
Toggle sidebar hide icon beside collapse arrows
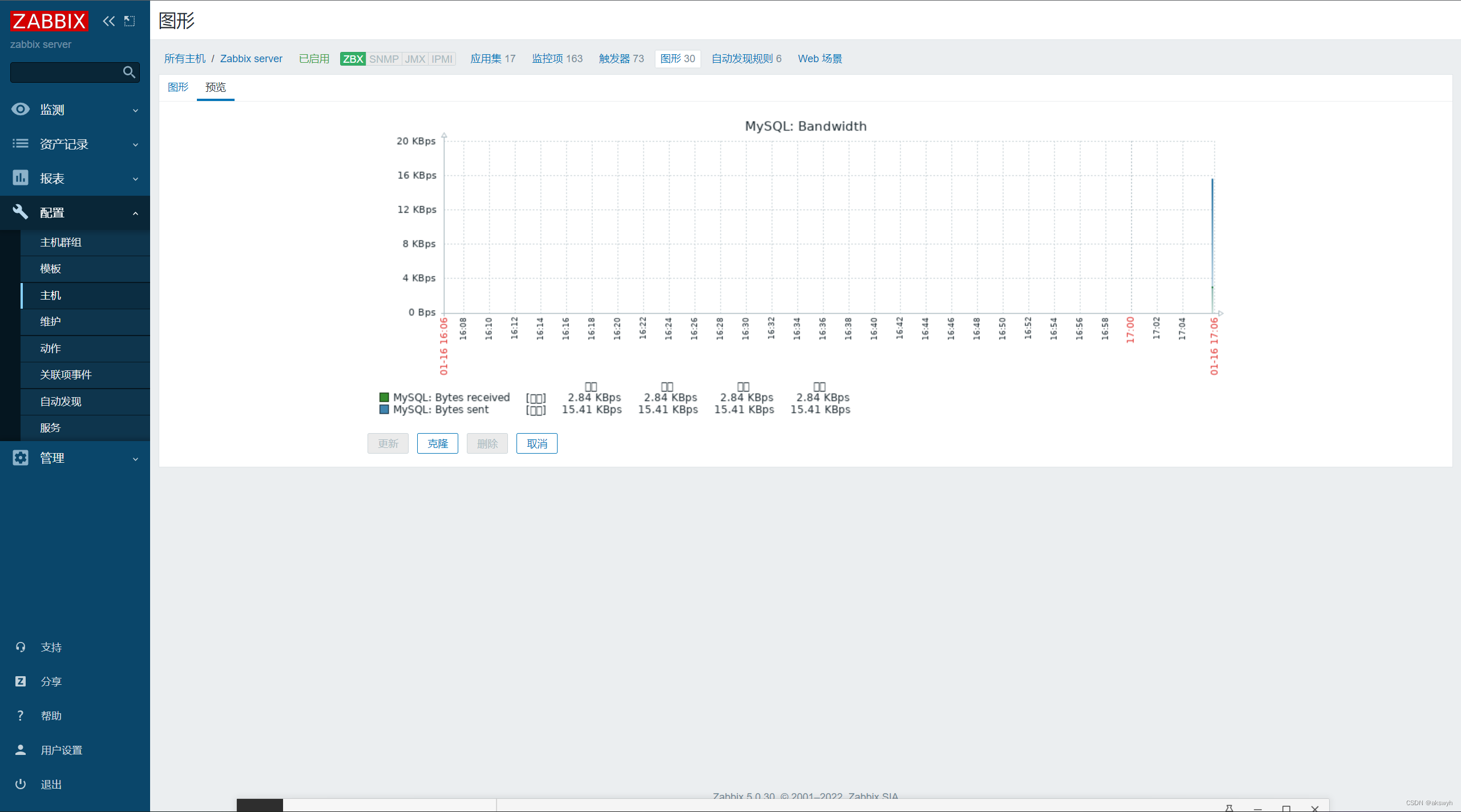click(130, 21)
